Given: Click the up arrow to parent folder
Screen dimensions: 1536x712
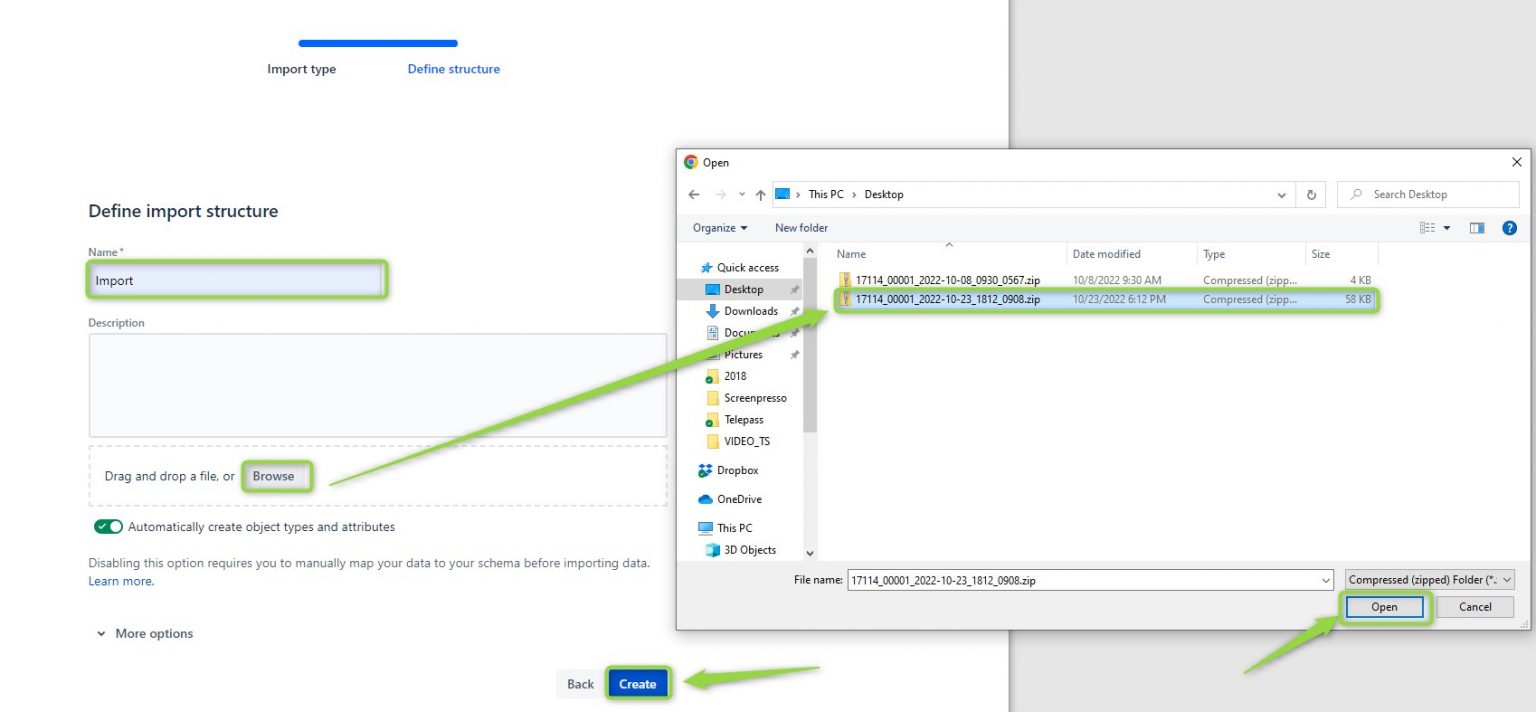Looking at the screenshot, I should tap(761, 193).
